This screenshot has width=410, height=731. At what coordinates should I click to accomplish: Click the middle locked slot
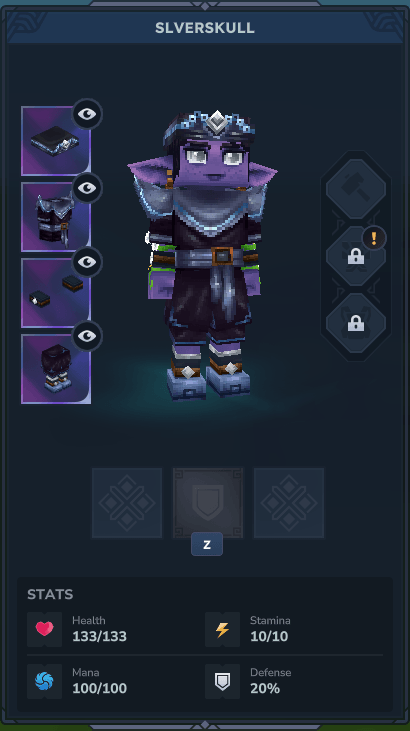[356, 256]
